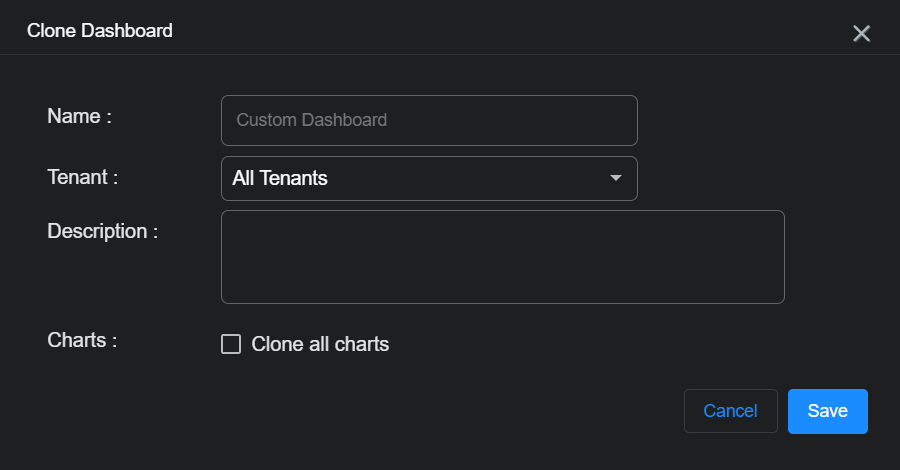
Task: Focus the Description text area
Action: [502, 256]
